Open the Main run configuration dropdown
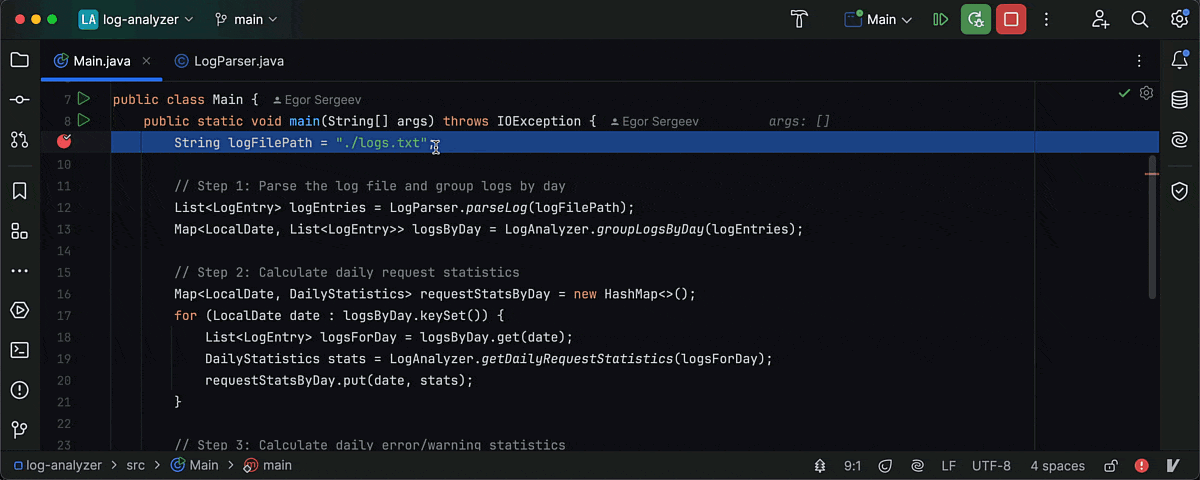 tap(879, 19)
